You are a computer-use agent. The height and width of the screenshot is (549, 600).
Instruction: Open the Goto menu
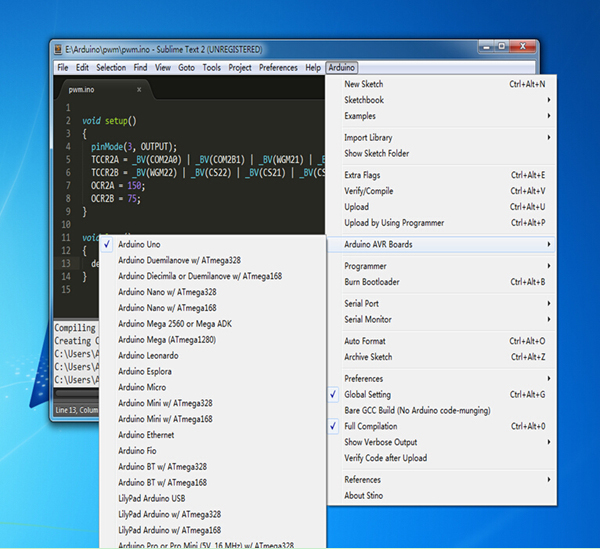(186, 68)
